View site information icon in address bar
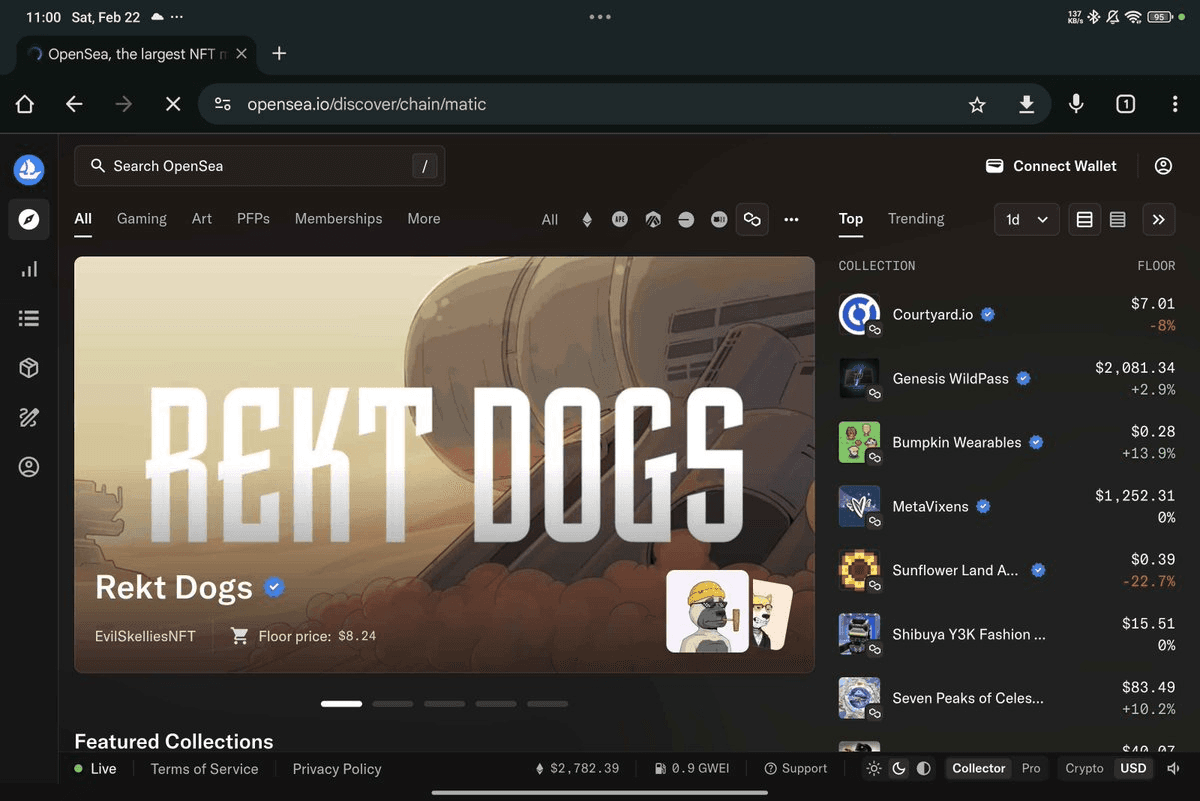 click(x=223, y=104)
